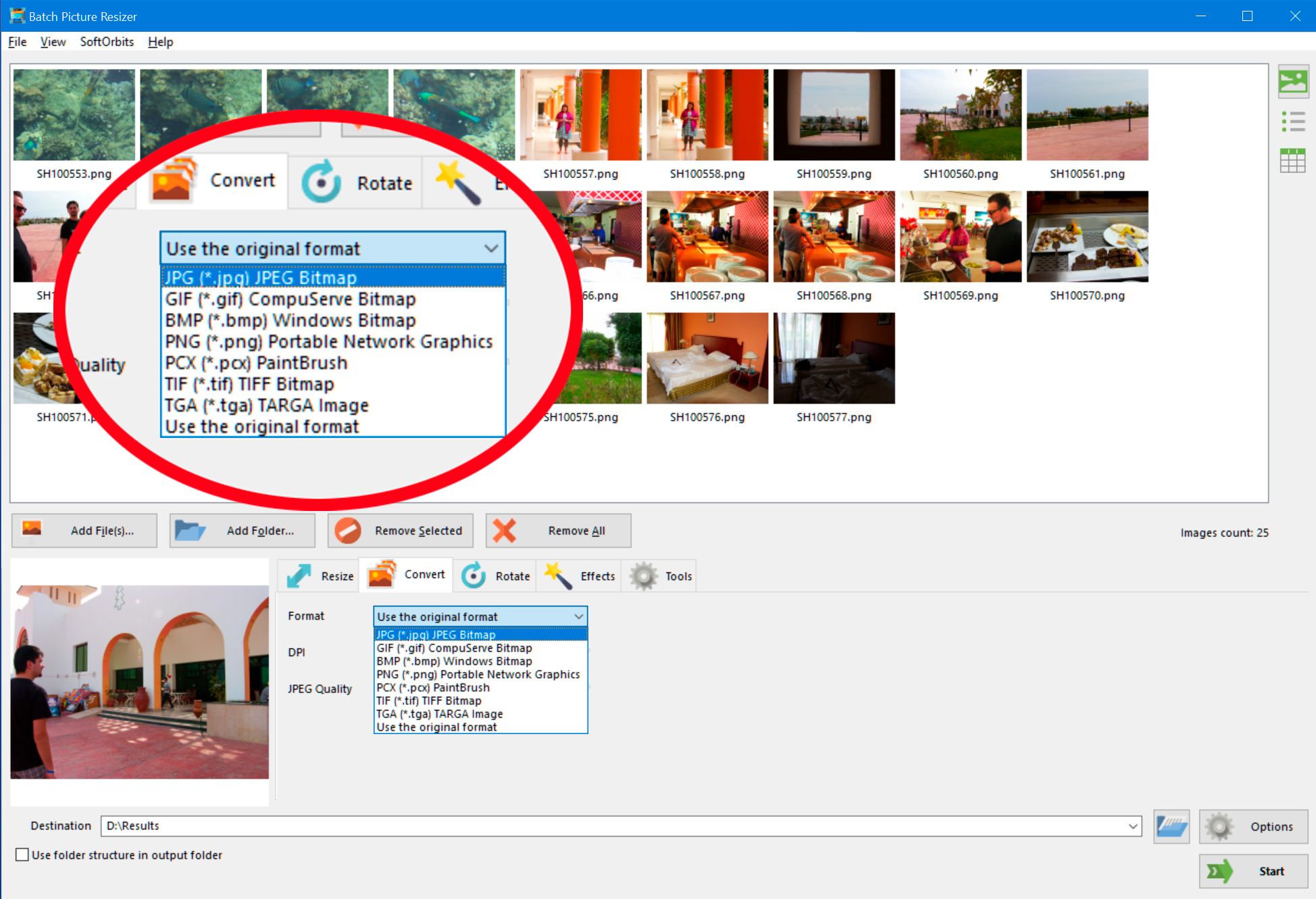Click the Remove All red X icon
1316x899 pixels.
click(505, 530)
